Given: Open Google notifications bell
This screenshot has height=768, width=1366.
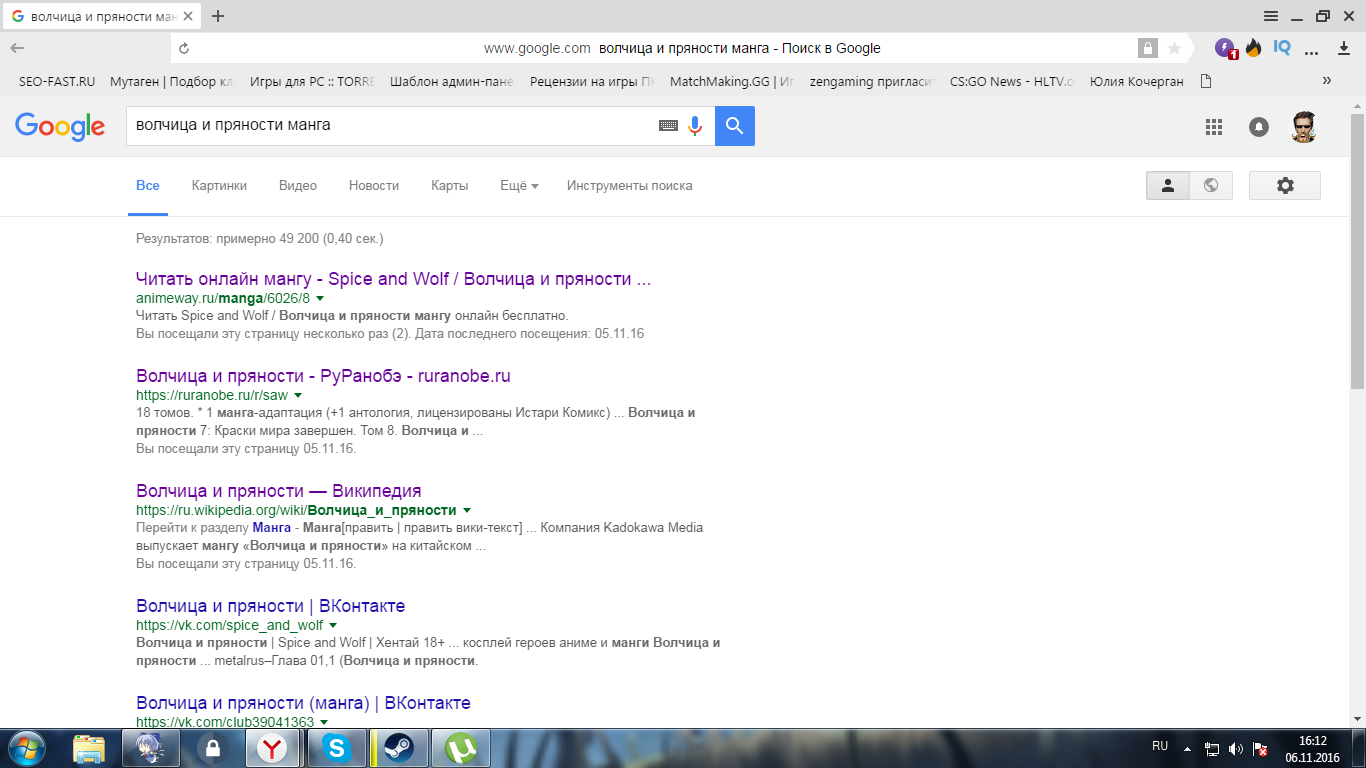Looking at the screenshot, I should 1259,126.
